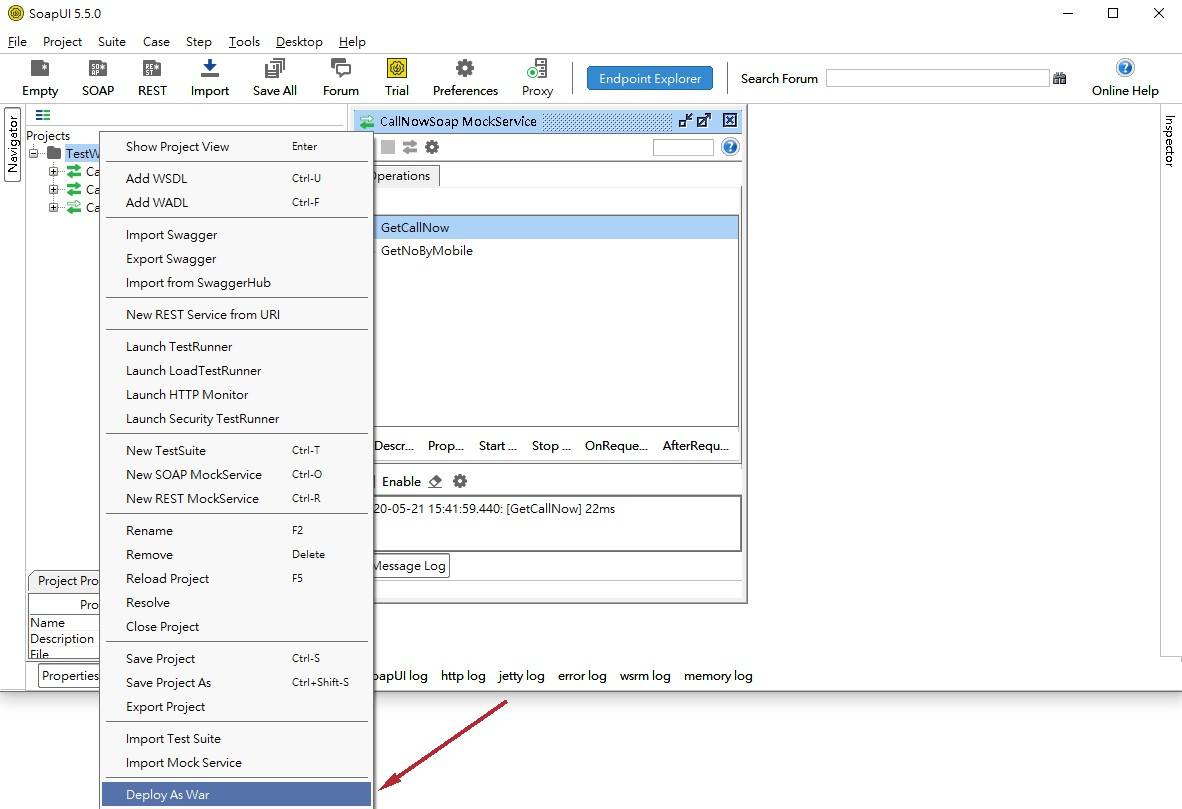Choose New SOAP MockService
1182x809 pixels.
click(x=237, y=474)
